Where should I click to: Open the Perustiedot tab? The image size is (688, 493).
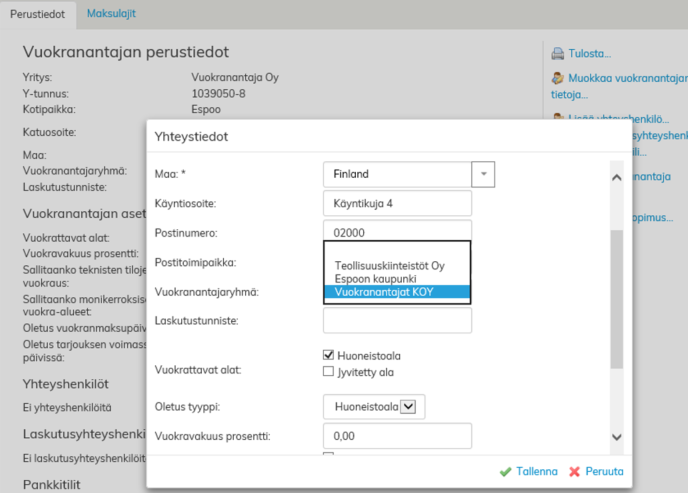[37, 14]
